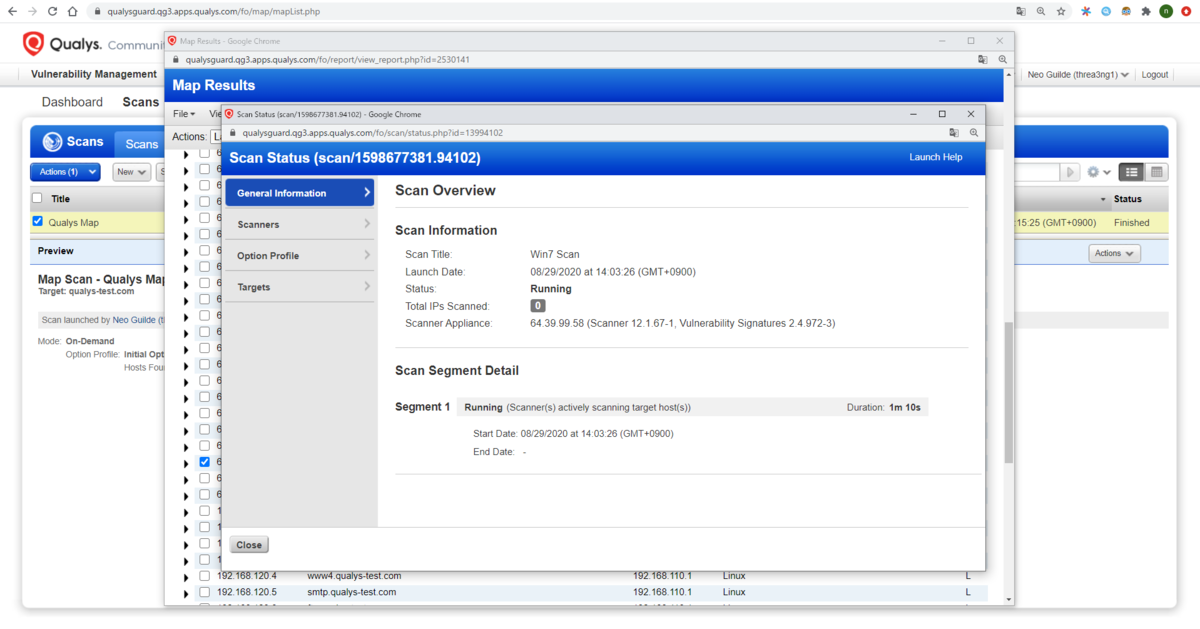Bookmark this page with star

click(x=1061, y=12)
